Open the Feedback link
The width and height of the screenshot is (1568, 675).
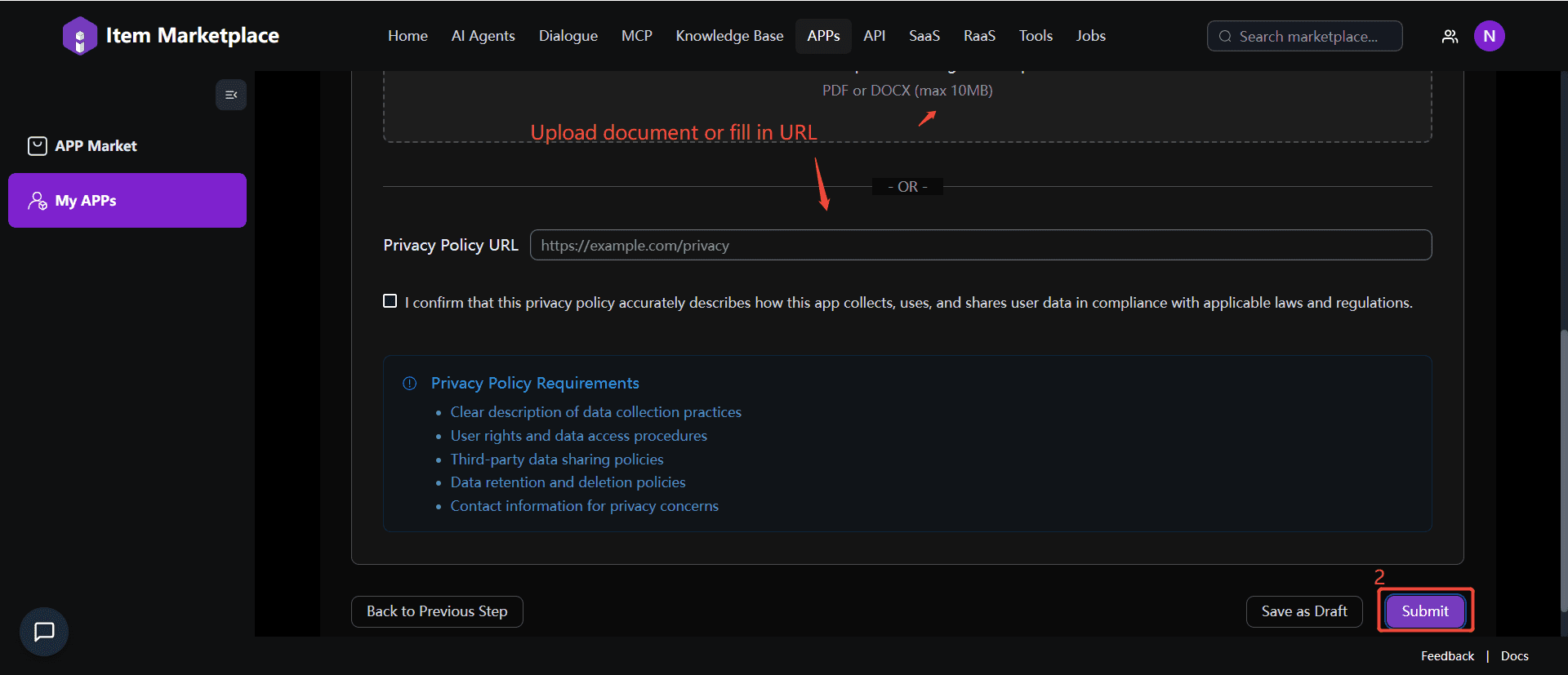pyautogui.click(x=1447, y=656)
